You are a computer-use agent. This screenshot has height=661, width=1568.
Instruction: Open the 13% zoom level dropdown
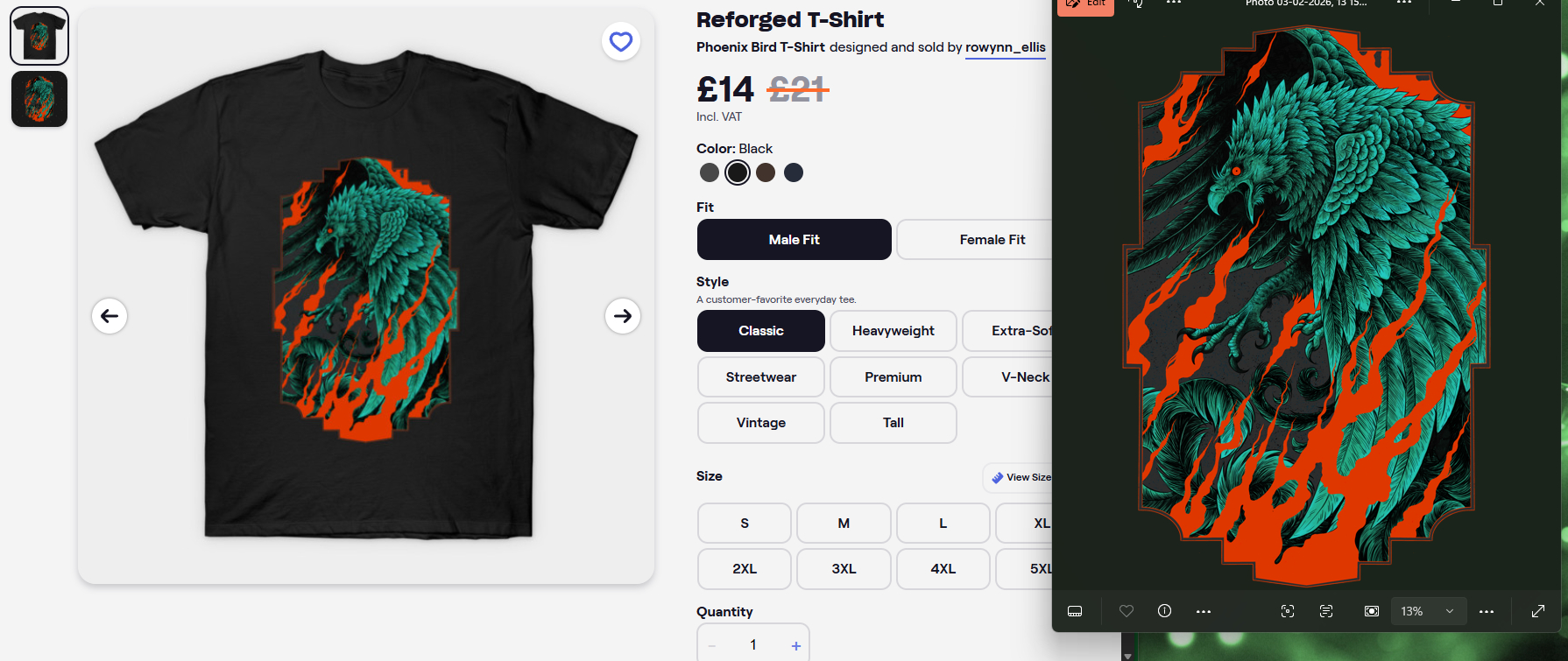point(1428,611)
